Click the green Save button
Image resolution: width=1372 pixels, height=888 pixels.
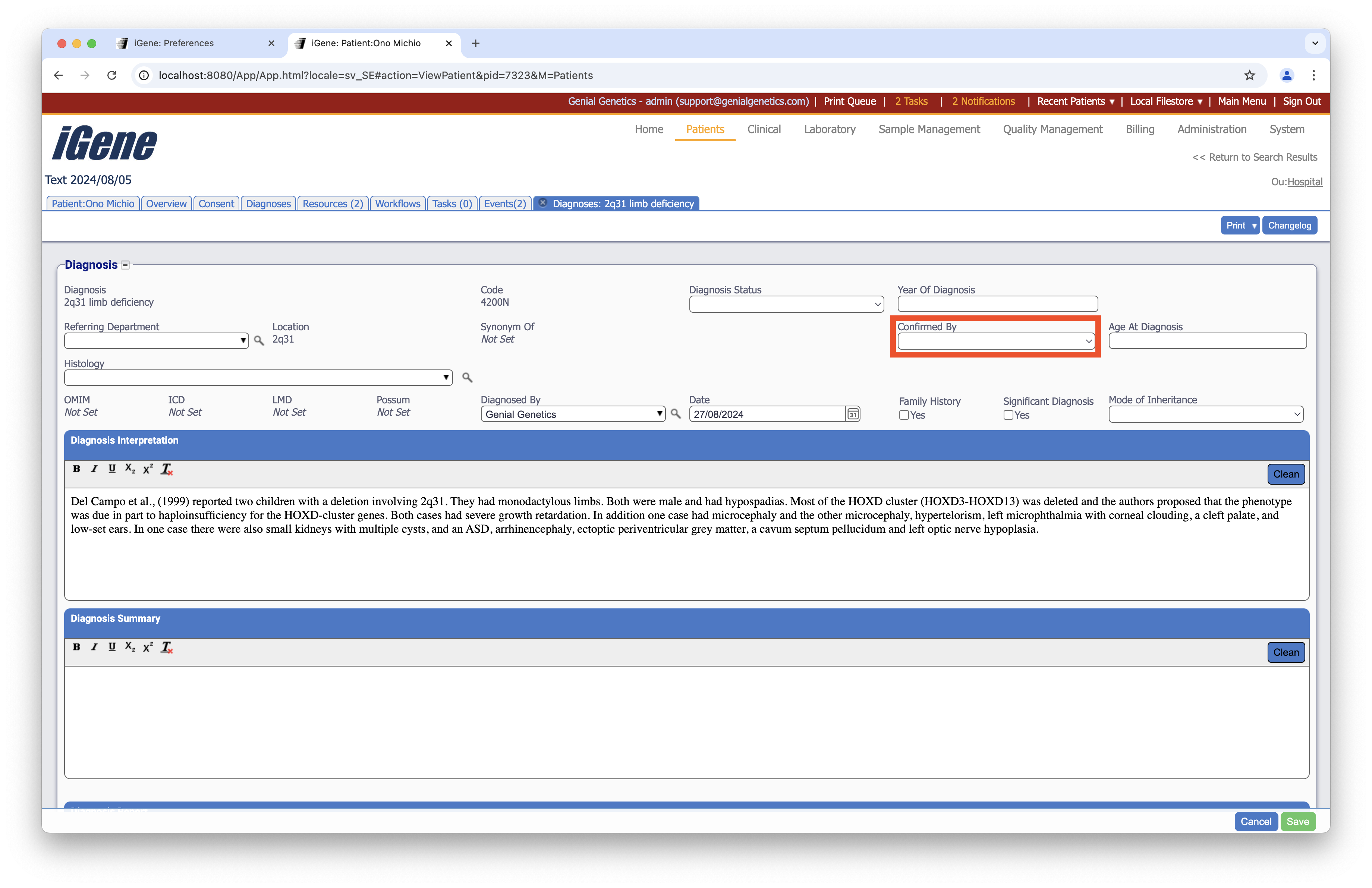(1298, 821)
